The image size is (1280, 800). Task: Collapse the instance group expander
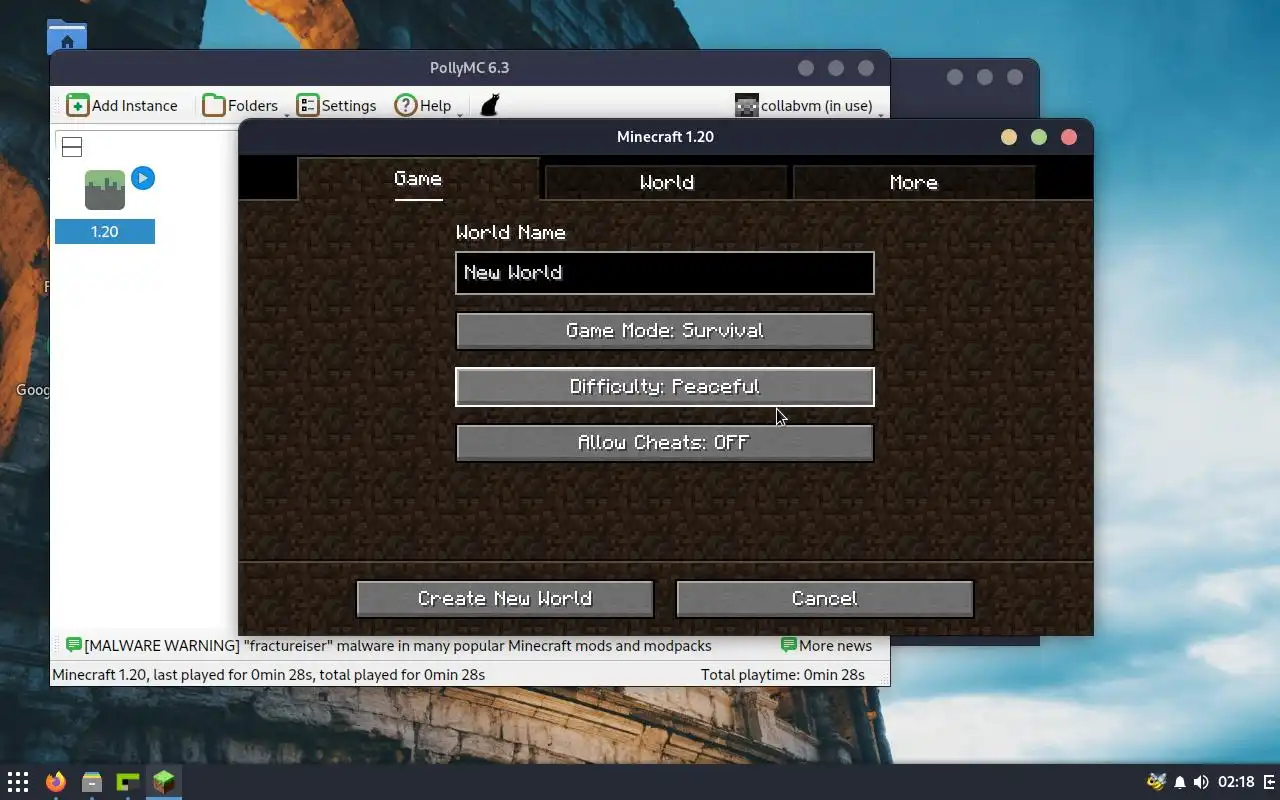pyautogui.click(x=72, y=147)
